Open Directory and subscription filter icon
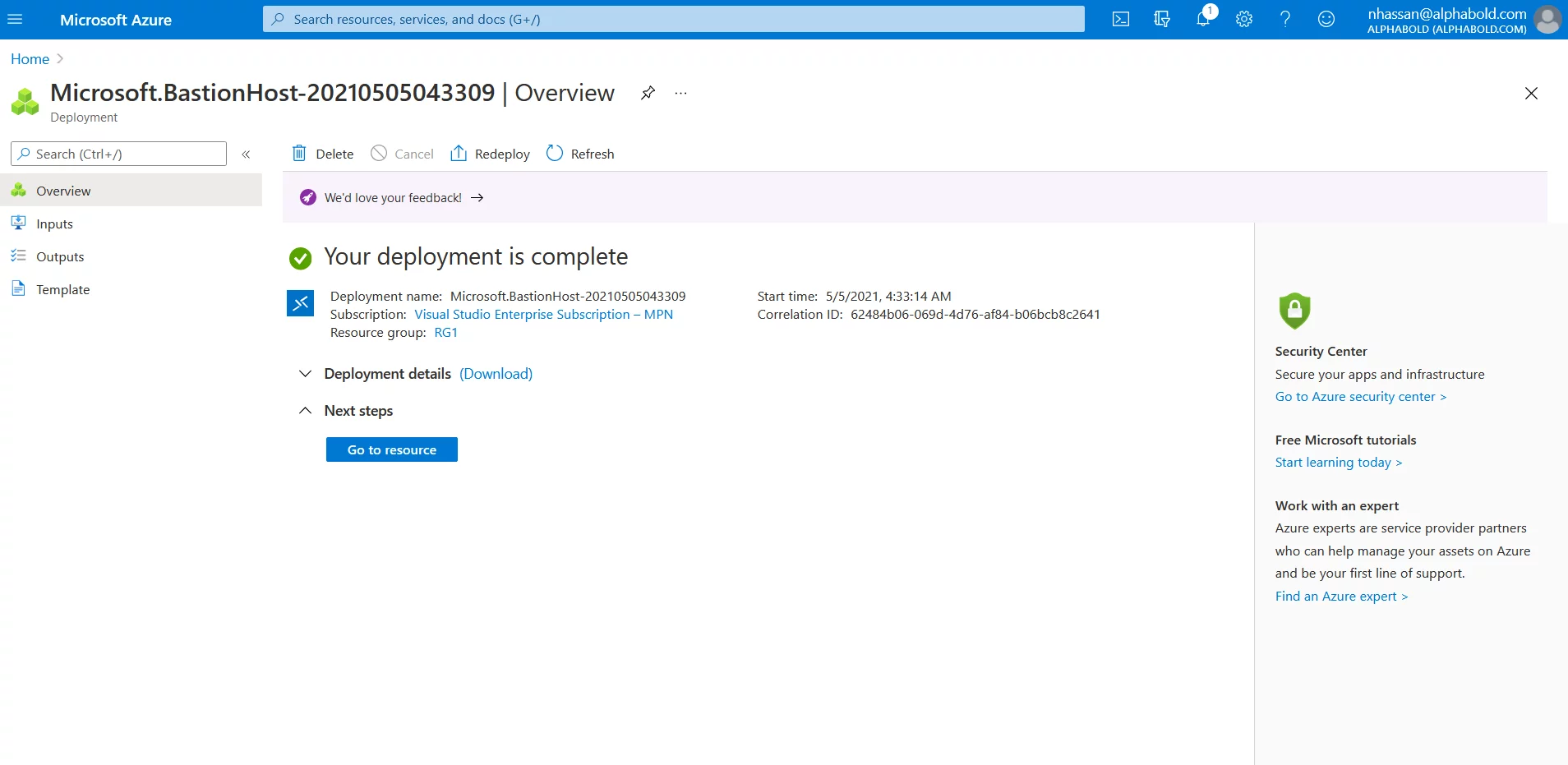Viewport: 1568px width, 765px height. coord(1162,20)
